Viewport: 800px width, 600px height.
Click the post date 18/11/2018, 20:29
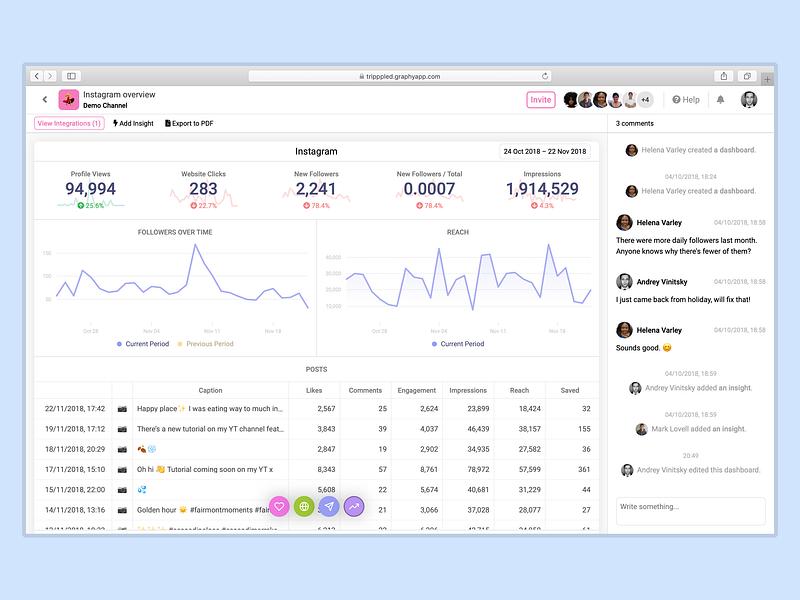tap(74, 449)
